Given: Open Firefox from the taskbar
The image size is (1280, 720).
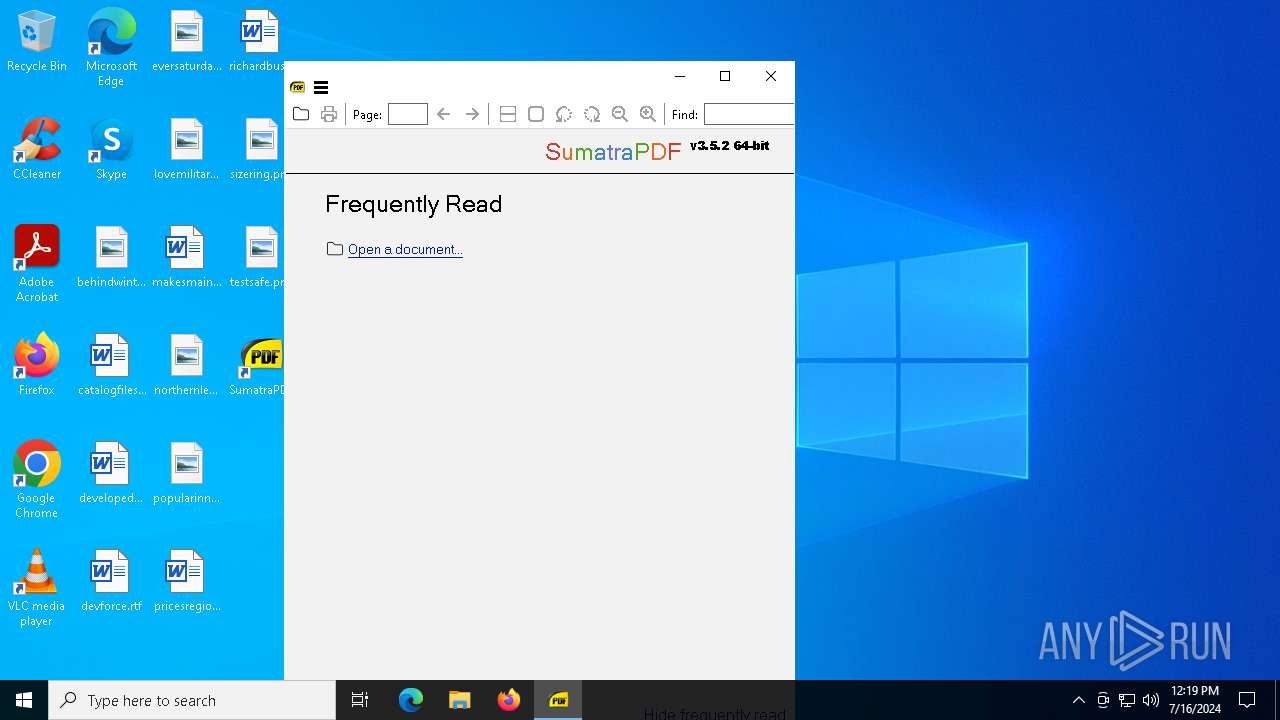Looking at the screenshot, I should point(508,700).
